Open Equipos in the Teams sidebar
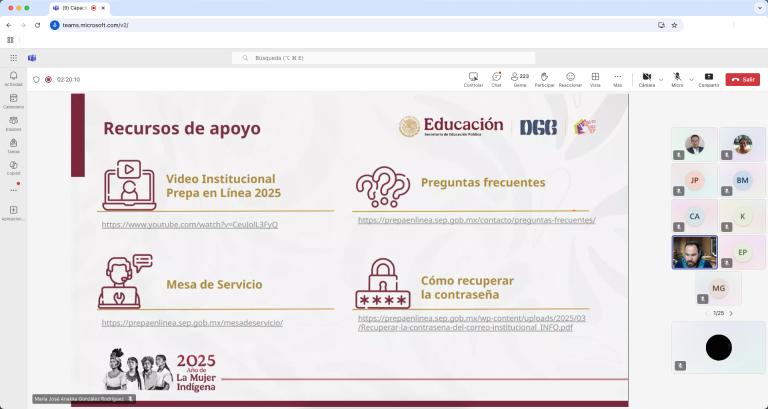 pyautogui.click(x=13, y=122)
